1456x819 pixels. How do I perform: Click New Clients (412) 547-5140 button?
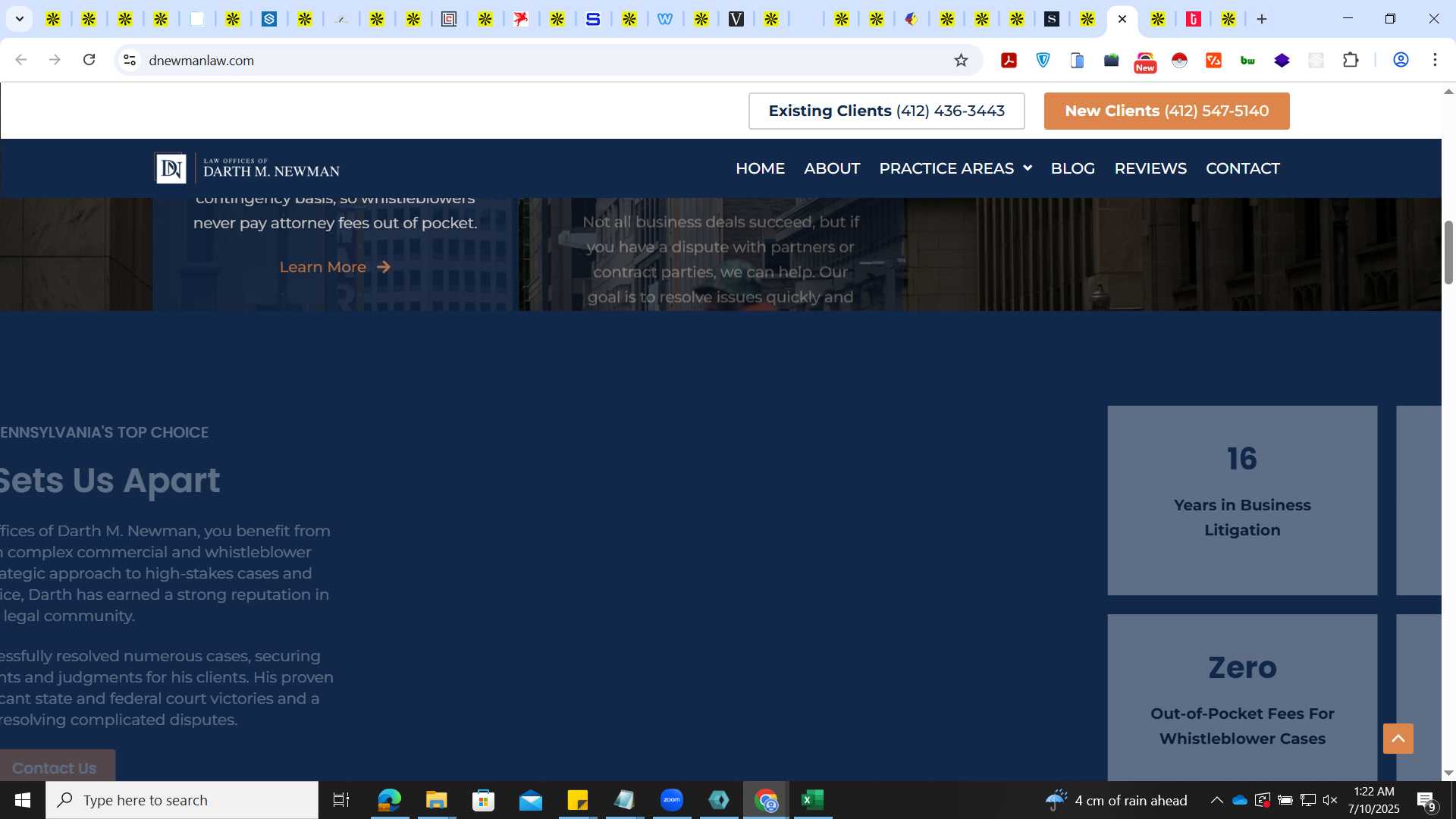pos(1166,111)
